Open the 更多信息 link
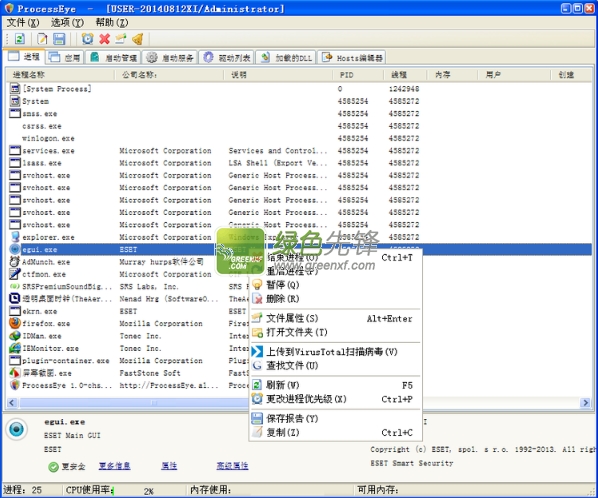 pos(115,466)
